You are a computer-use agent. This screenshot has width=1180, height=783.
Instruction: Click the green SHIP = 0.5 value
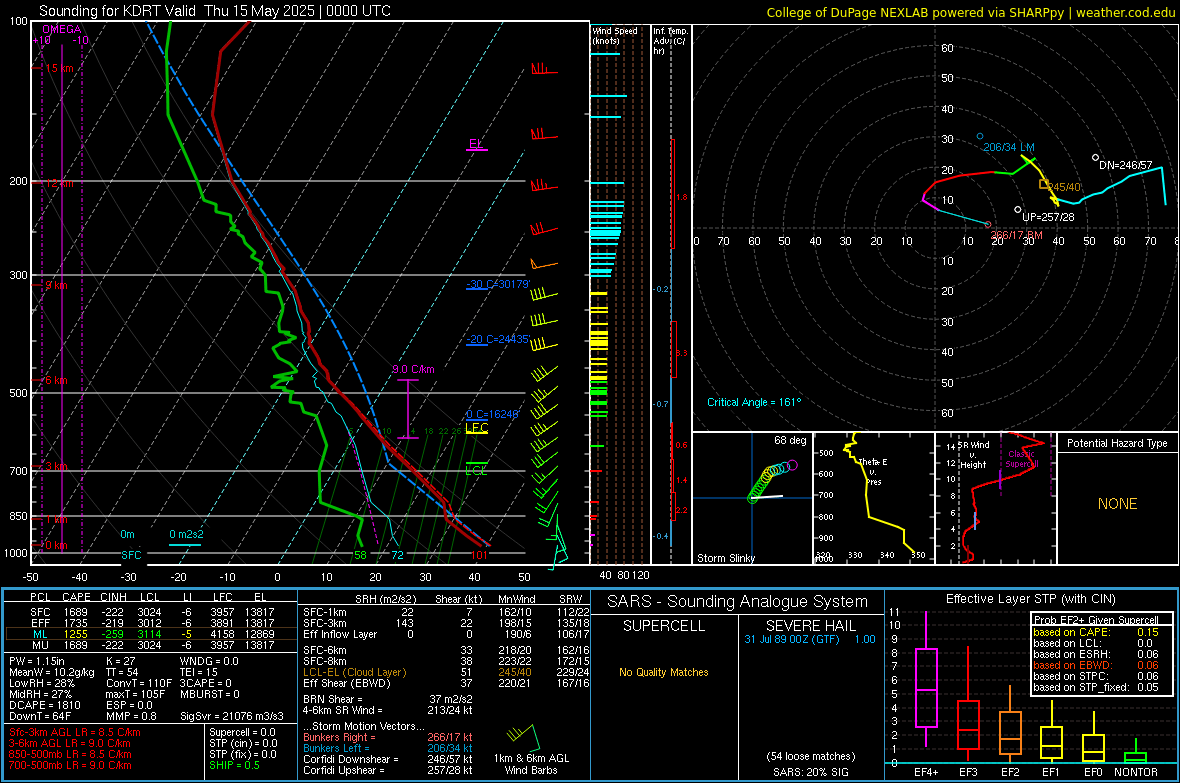click(234, 765)
